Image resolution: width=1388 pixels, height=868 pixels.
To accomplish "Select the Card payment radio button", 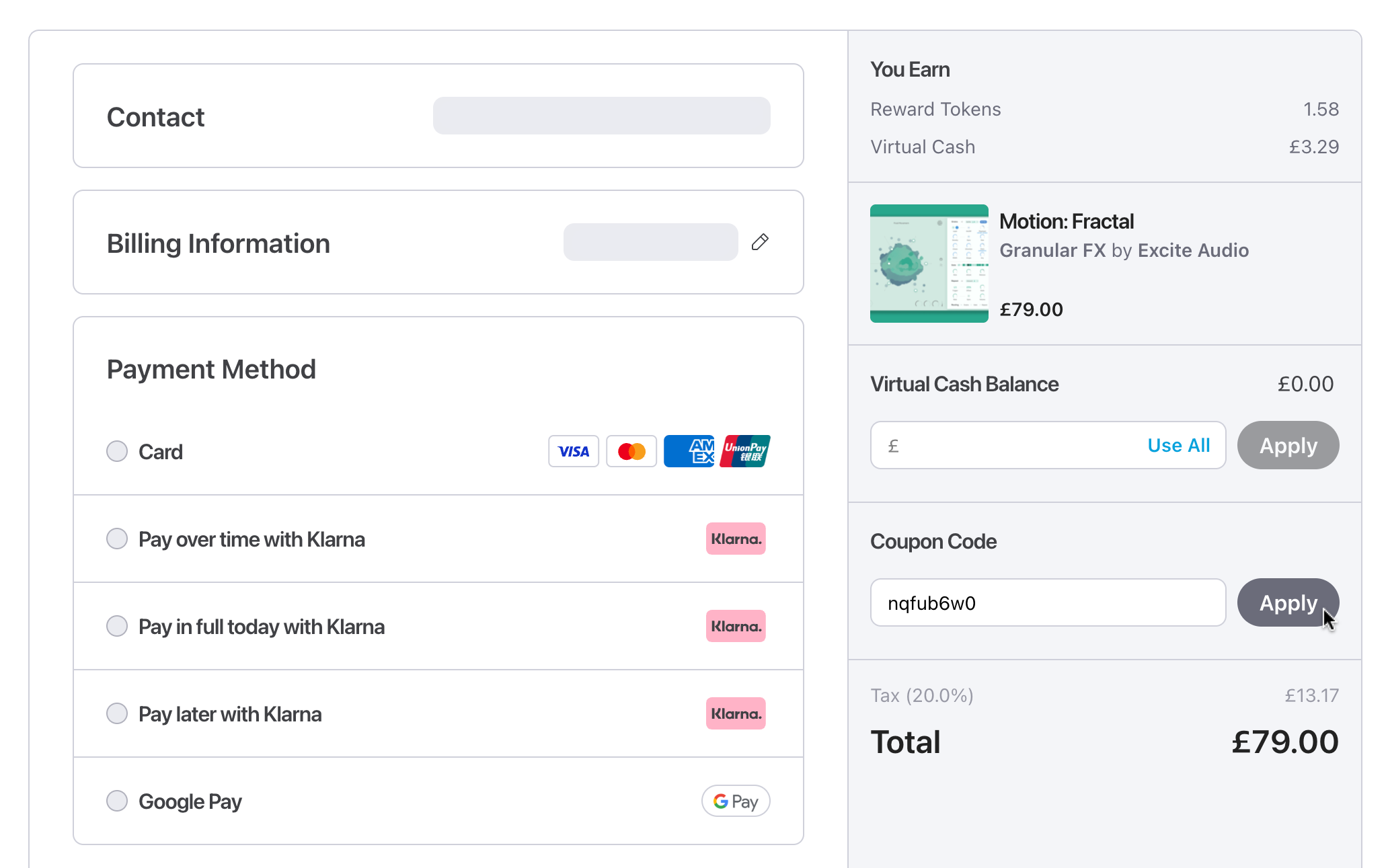I will [x=117, y=451].
